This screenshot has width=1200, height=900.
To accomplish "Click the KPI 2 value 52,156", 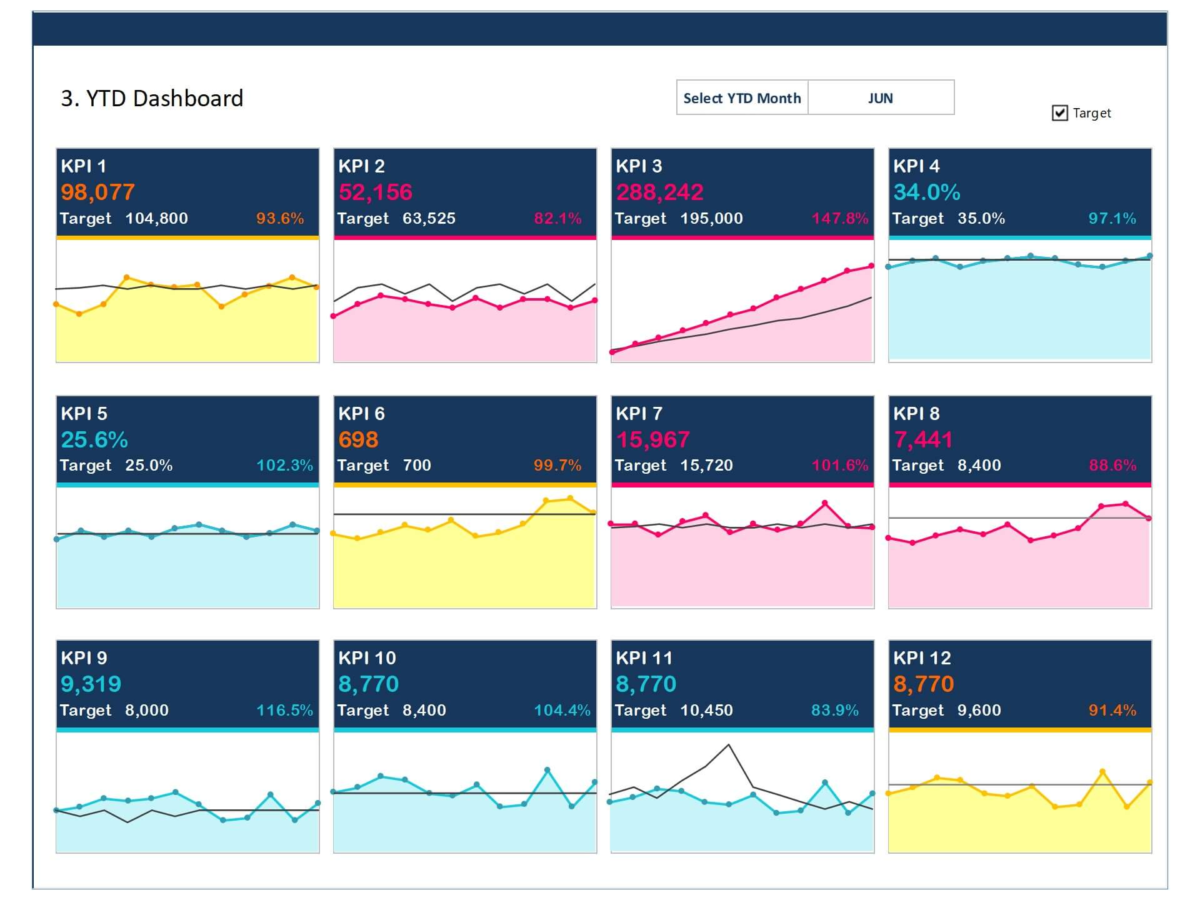I will pos(375,192).
